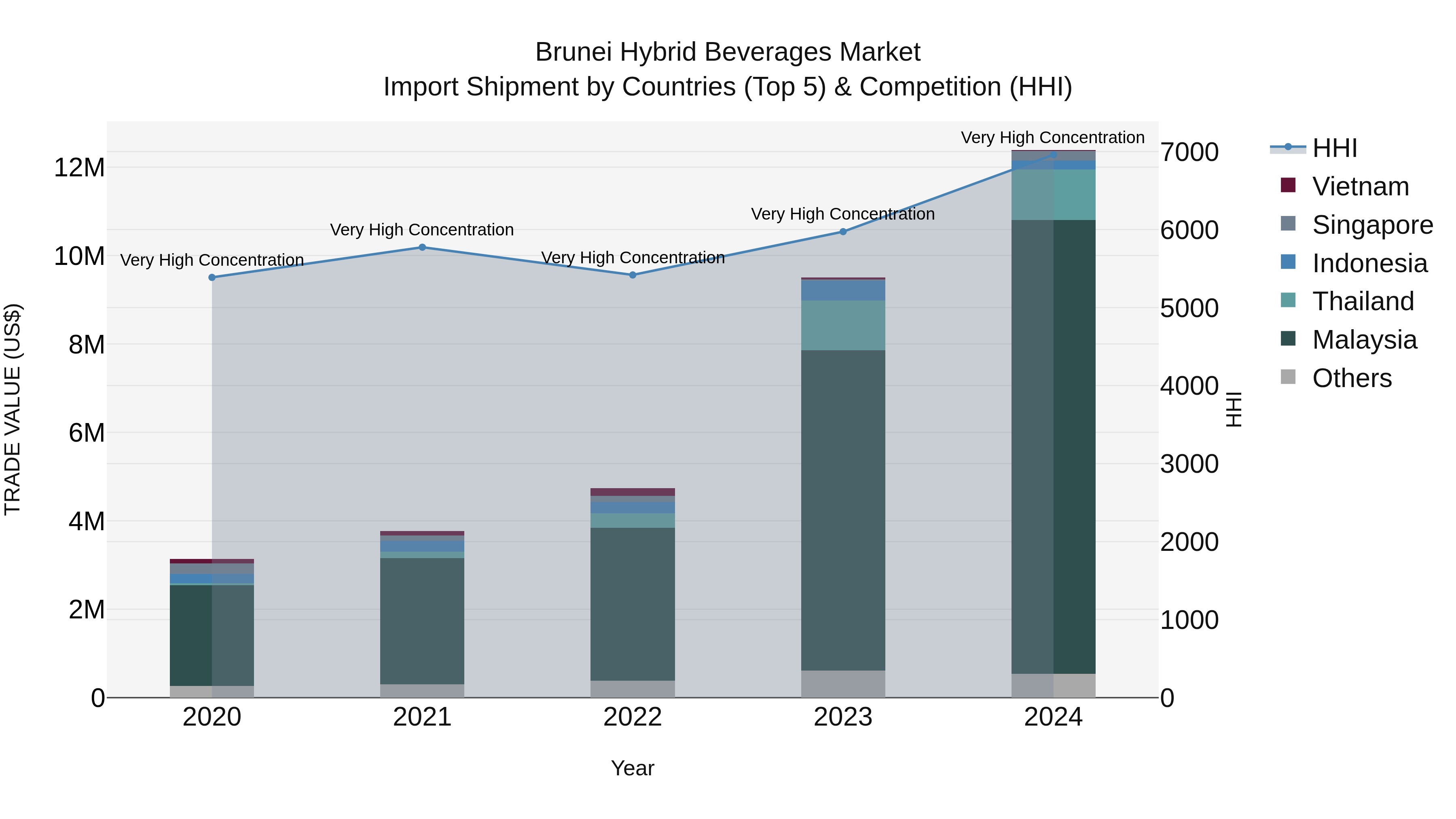Click the Very High Concentration label above 2024
The image size is (1456, 819).
(1053, 138)
